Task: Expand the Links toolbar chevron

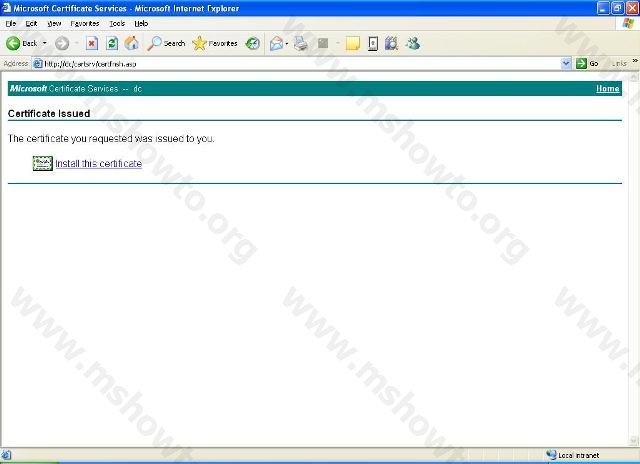Action: [635, 61]
